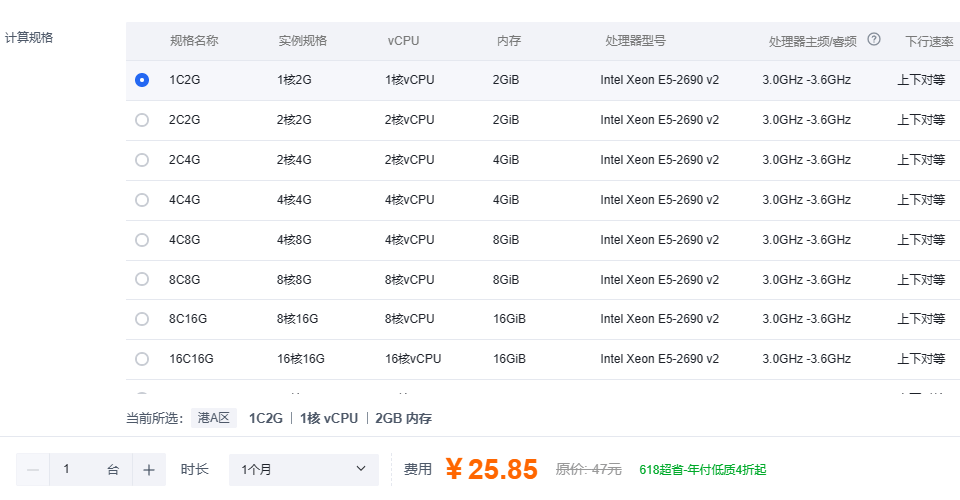Click the 港A区 region tag
The image size is (960, 500).
coord(214,418)
